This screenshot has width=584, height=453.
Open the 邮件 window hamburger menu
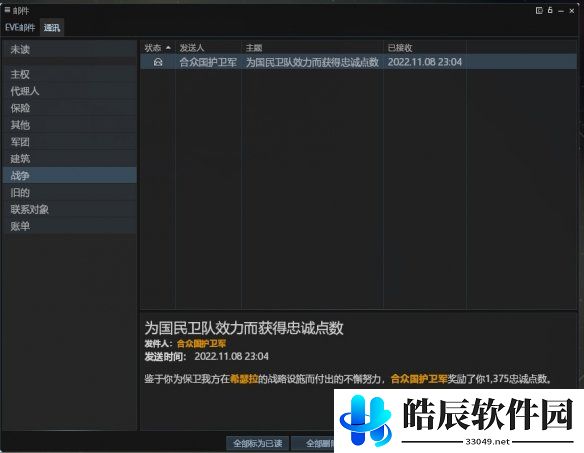point(7,10)
